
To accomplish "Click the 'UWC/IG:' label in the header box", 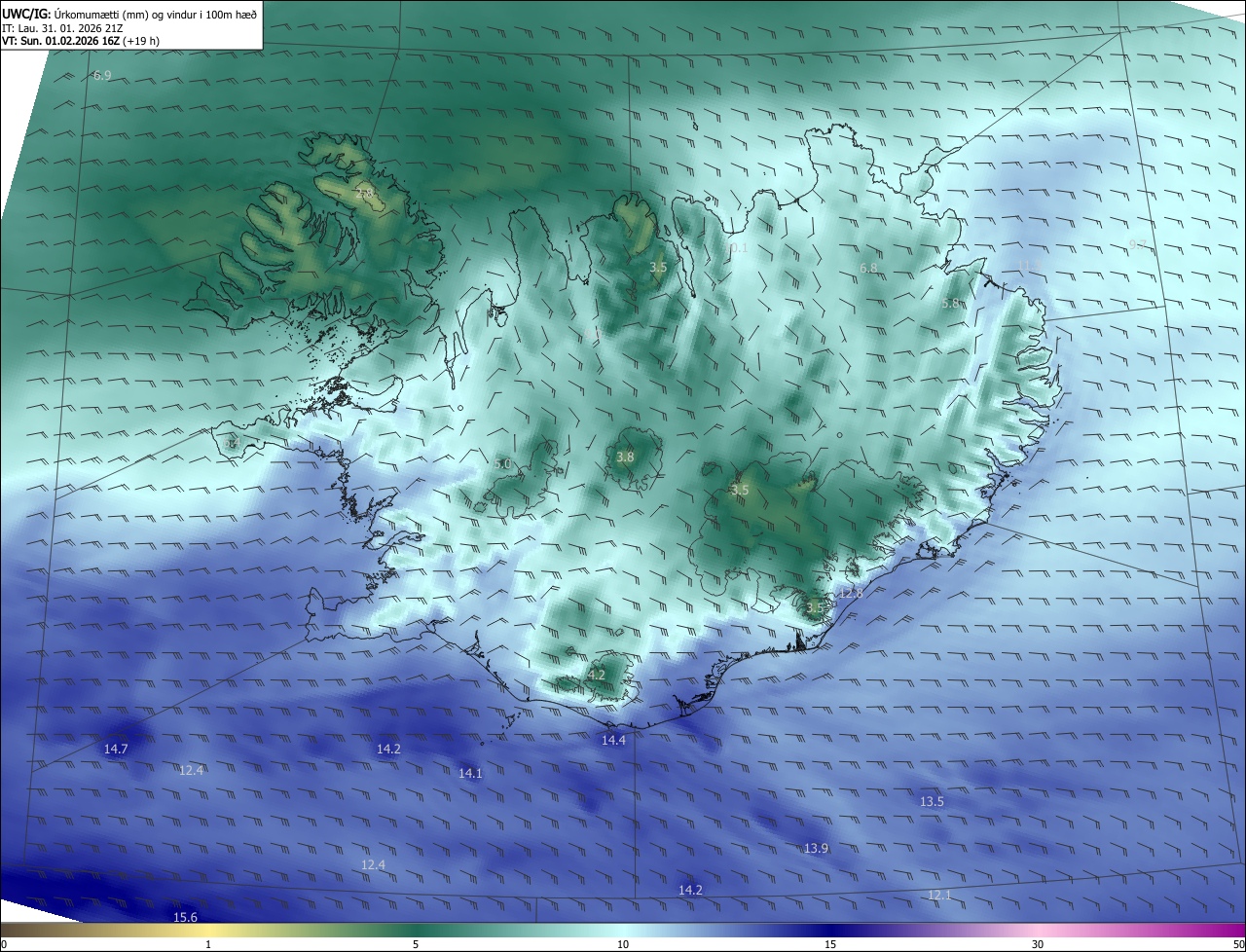I will [27, 14].
